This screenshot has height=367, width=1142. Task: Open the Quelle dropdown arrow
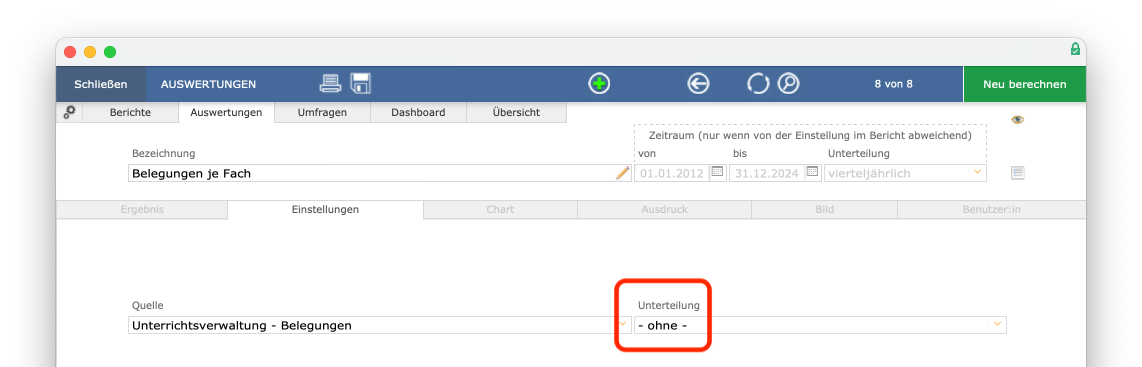(623, 324)
